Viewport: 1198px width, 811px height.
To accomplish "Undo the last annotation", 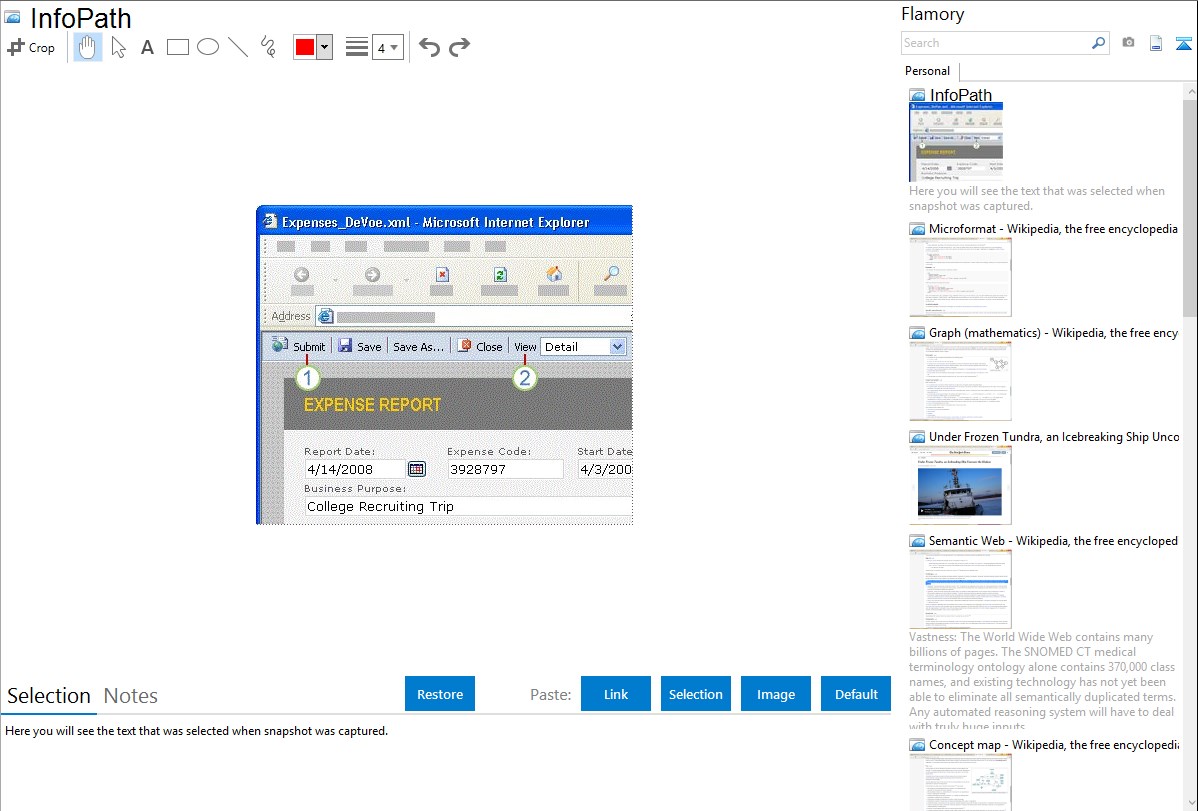I will [x=429, y=47].
